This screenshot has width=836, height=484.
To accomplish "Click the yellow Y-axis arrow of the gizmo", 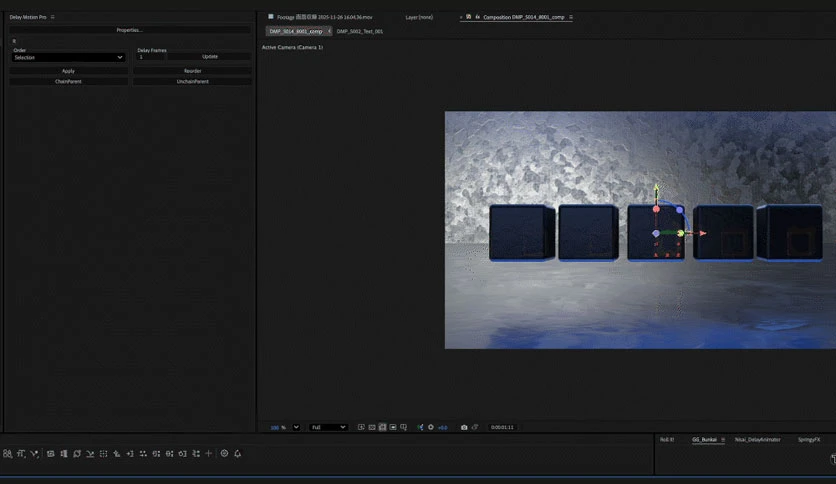I will [656, 187].
